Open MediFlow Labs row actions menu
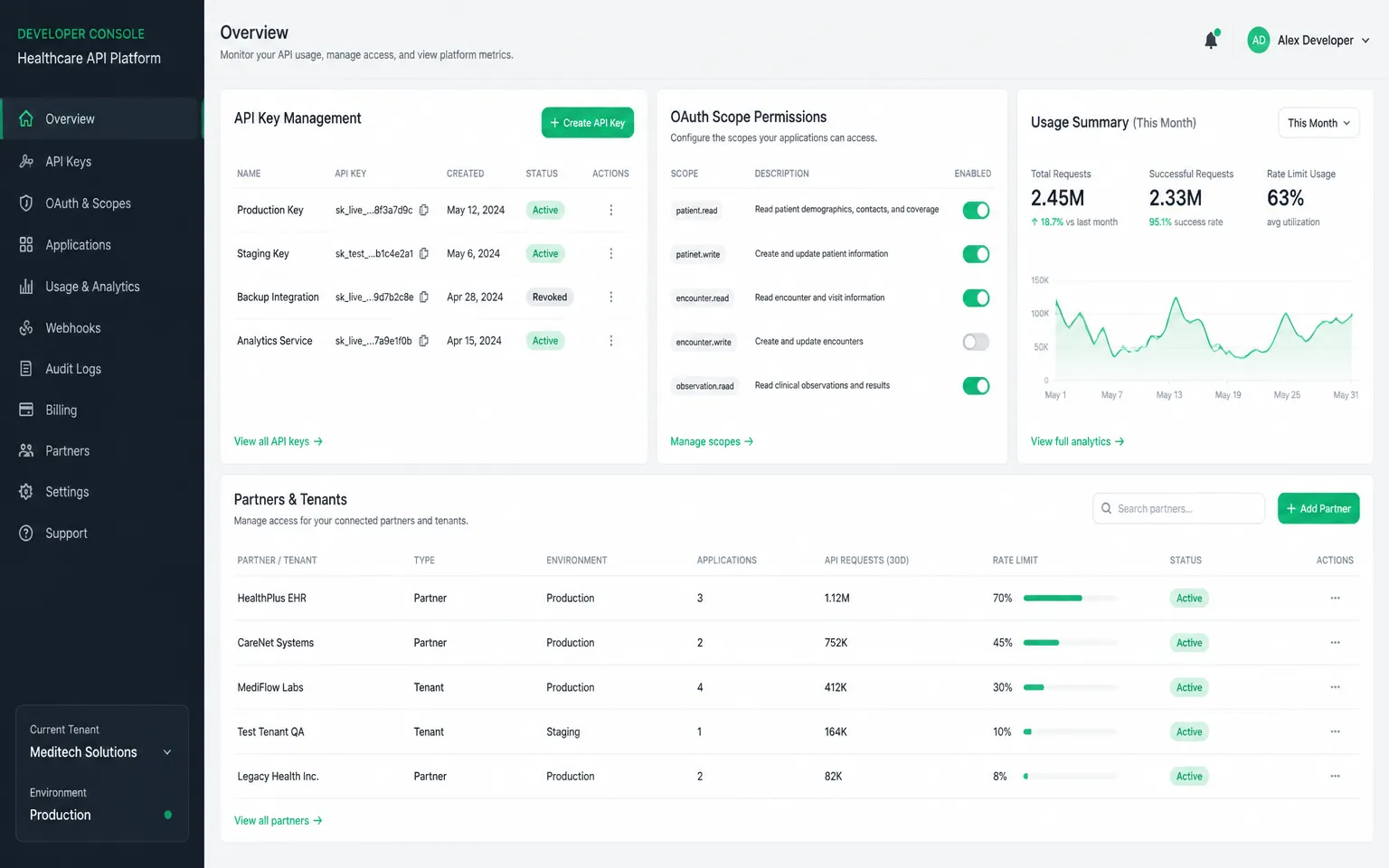Image resolution: width=1389 pixels, height=868 pixels. [1335, 687]
